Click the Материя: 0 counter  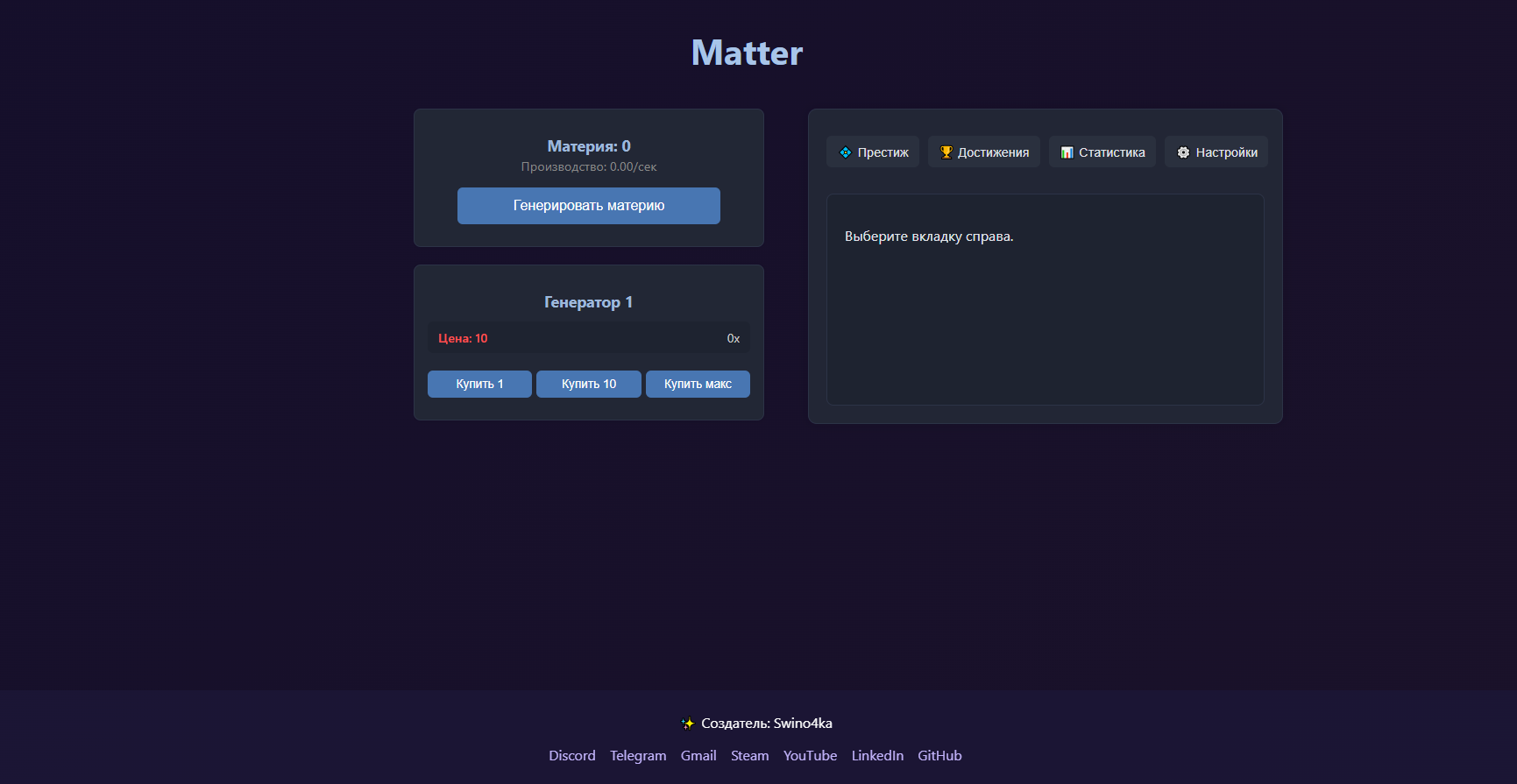point(589,146)
